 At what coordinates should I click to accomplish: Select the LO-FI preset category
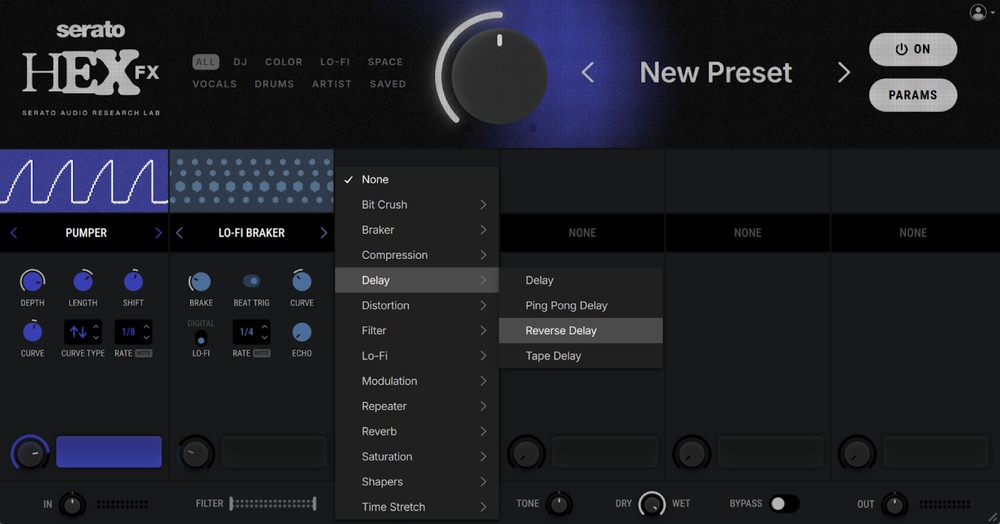334,62
